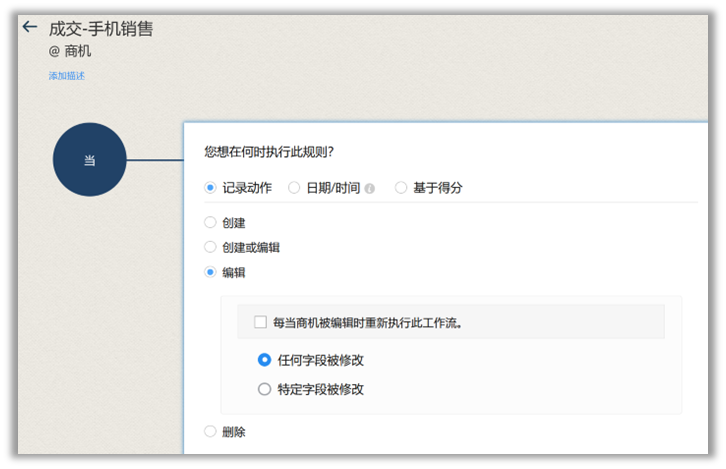This screenshot has width=726, height=469.
Task: Choose the 日期/时间 radio option
Action: click(x=294, y=187)
